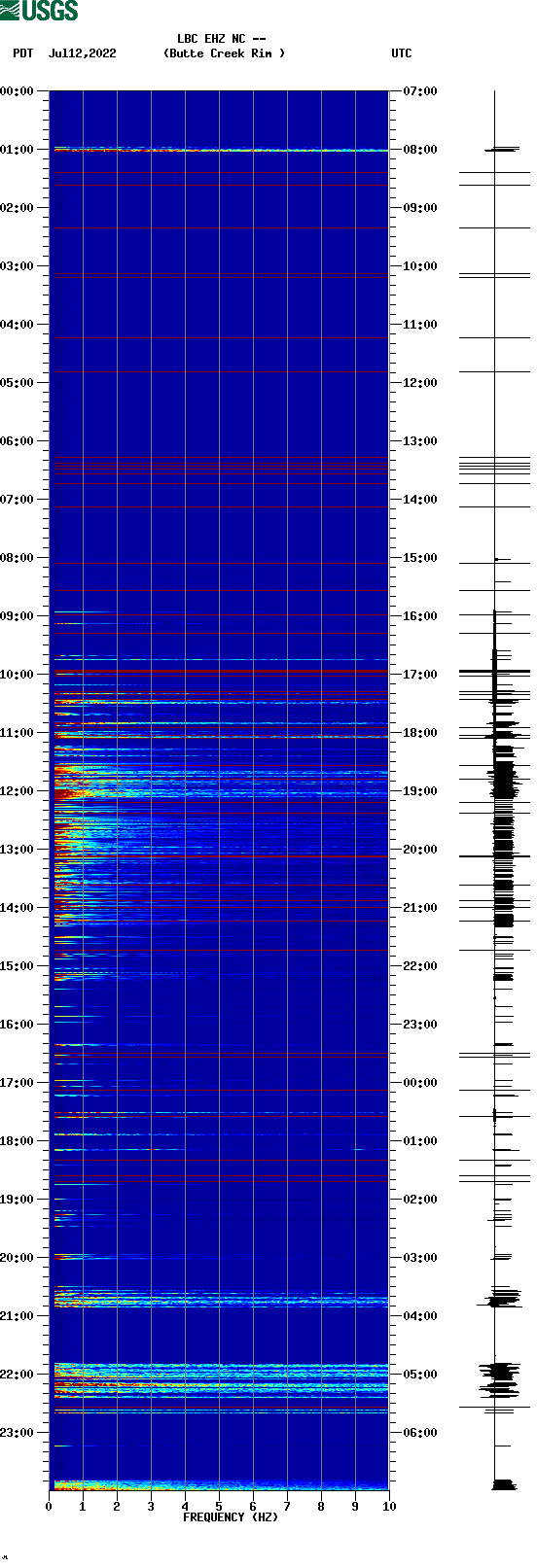Click the PDT time label '06:00'
537x1568 pixels.
click(18, 441)
